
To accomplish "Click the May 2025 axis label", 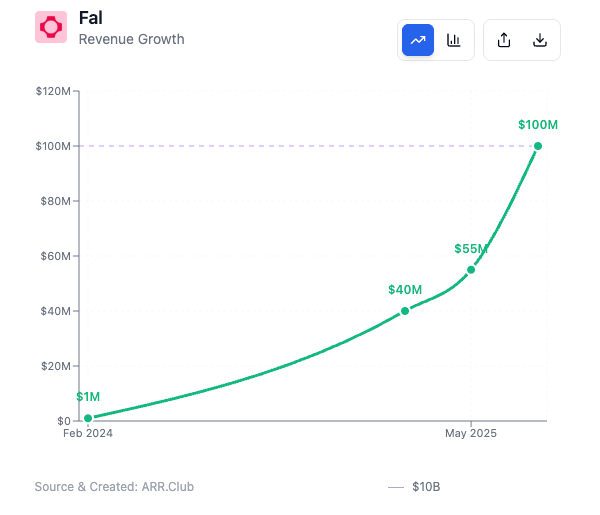I will (471, 433).
